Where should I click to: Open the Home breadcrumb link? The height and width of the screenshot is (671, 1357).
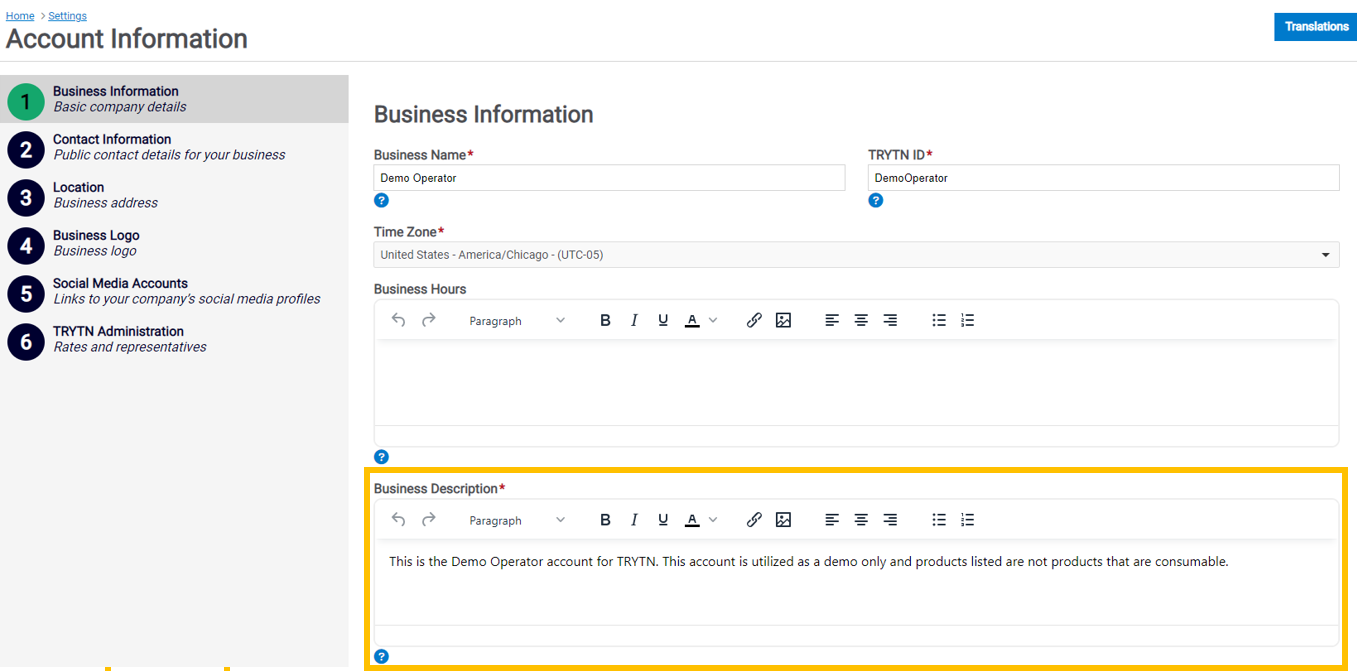click(x=20, y=16)
